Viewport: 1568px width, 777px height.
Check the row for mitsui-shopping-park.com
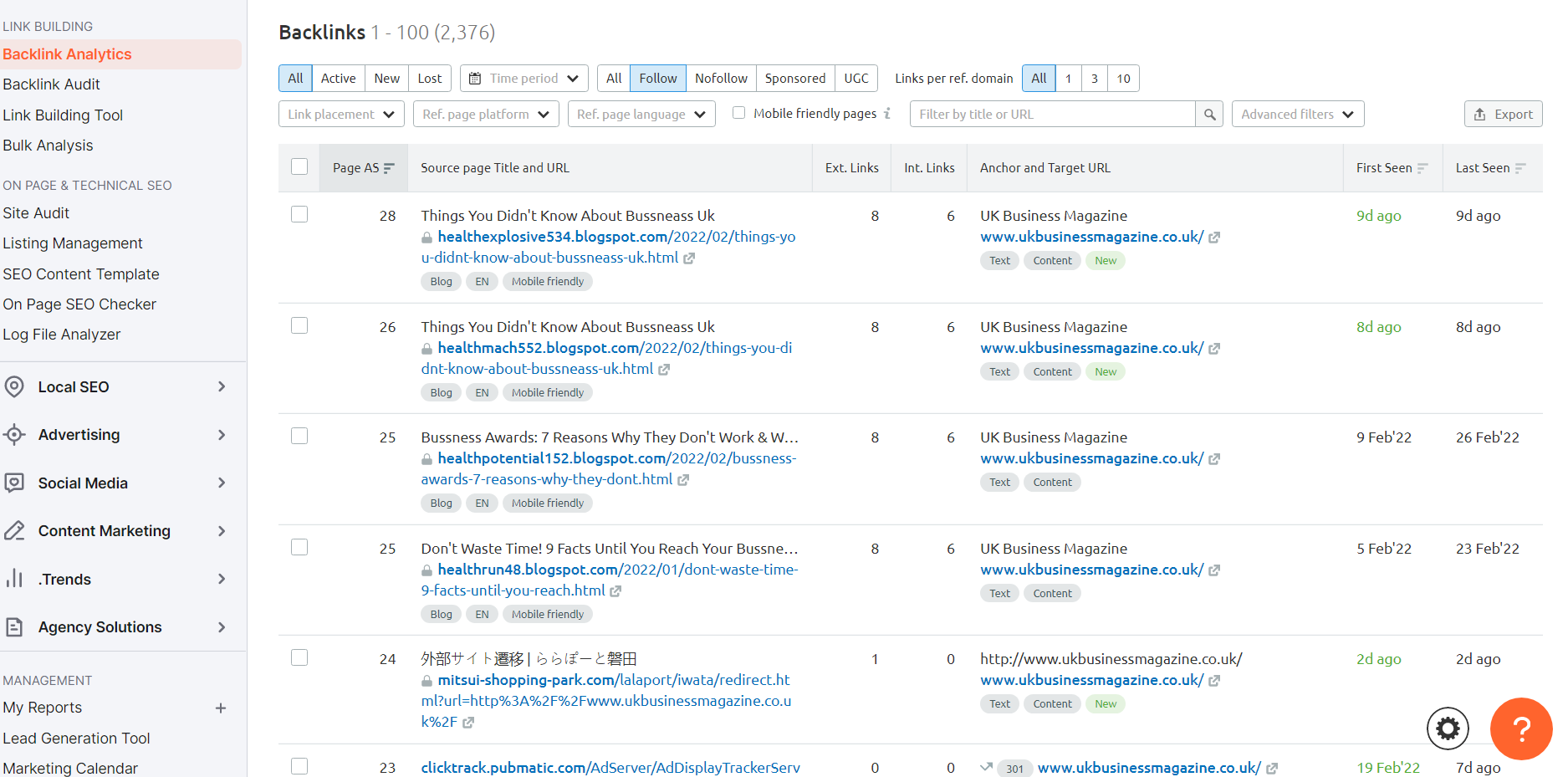(x=299, y=657)
